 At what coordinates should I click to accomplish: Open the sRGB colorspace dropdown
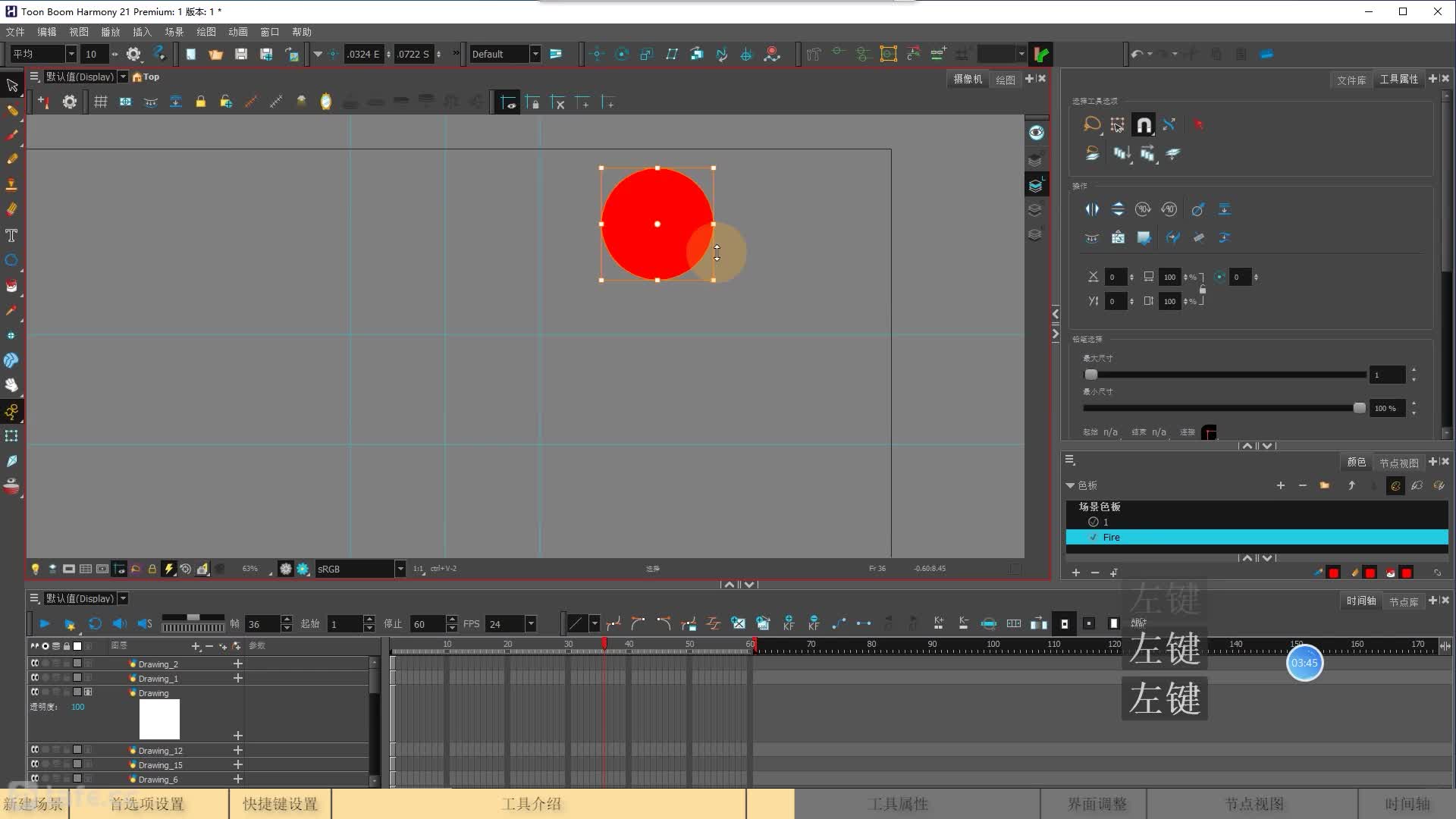click(x=400, y=569)
